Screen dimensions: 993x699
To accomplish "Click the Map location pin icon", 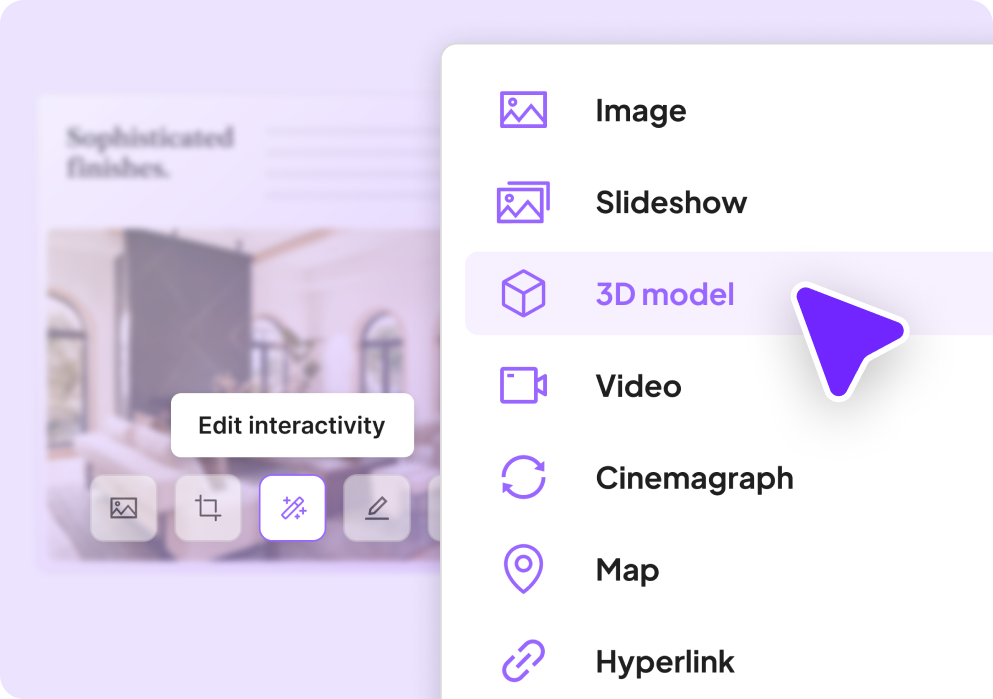I will [x=523, y=570].
